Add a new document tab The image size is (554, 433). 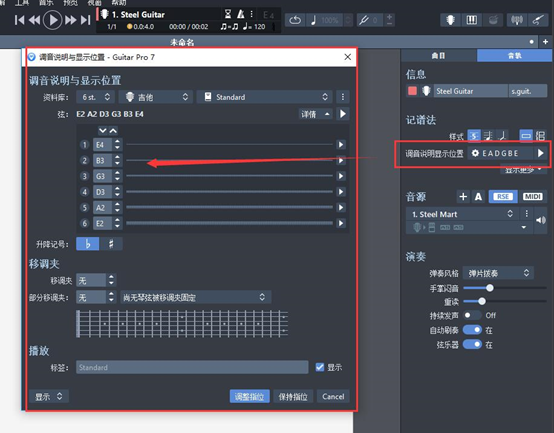point(546,42)
